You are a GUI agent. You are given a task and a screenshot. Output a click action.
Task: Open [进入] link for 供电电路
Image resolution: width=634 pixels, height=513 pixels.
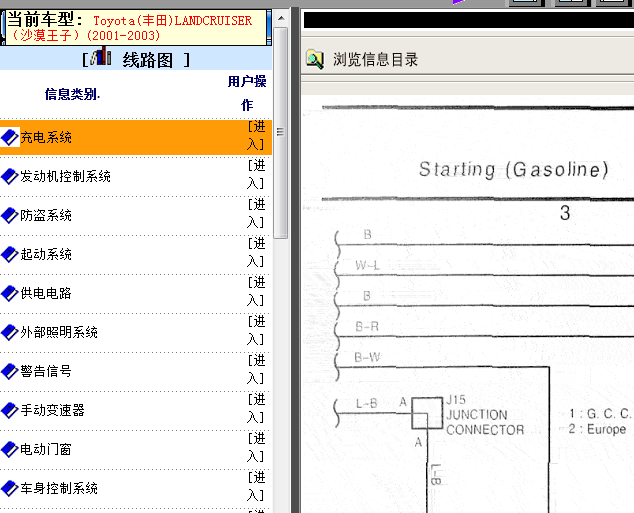point(256,291)
